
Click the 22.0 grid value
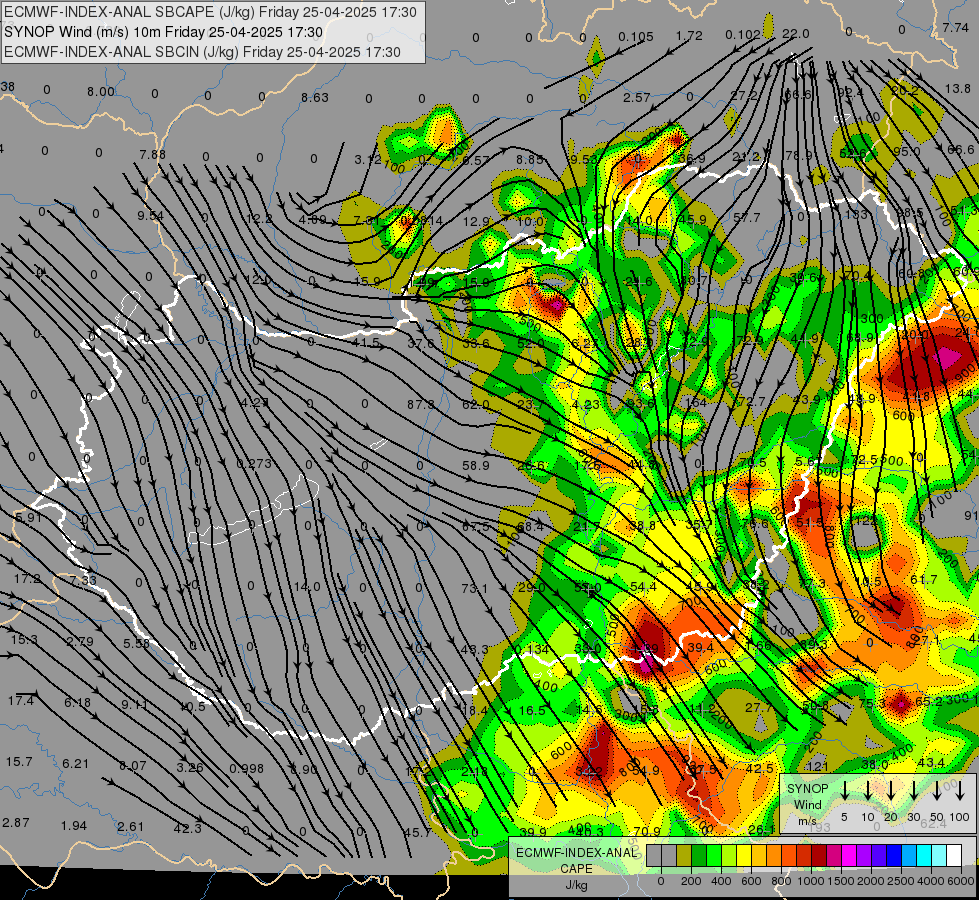795,34
